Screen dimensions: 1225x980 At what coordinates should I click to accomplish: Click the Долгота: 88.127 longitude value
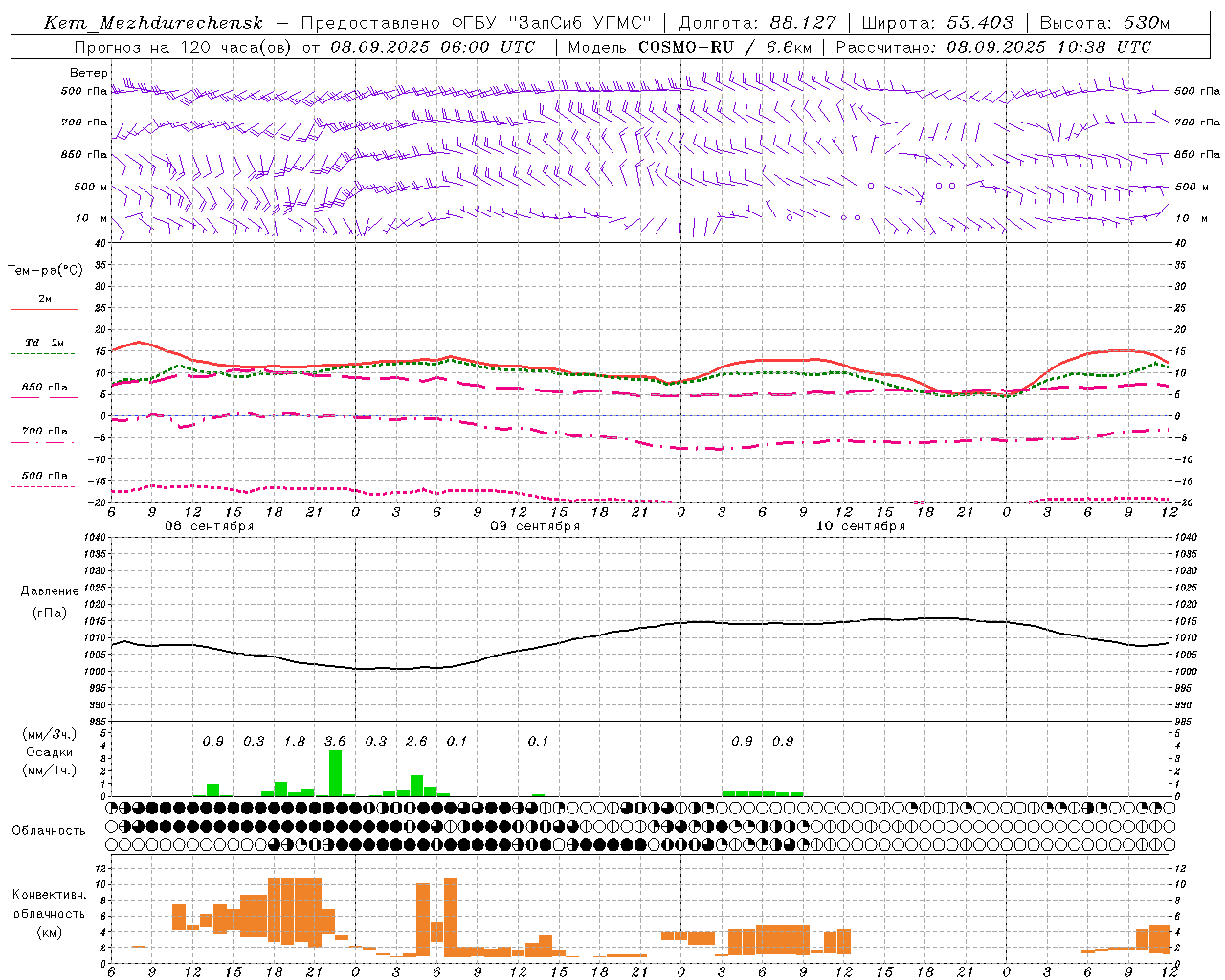[757, 23]
